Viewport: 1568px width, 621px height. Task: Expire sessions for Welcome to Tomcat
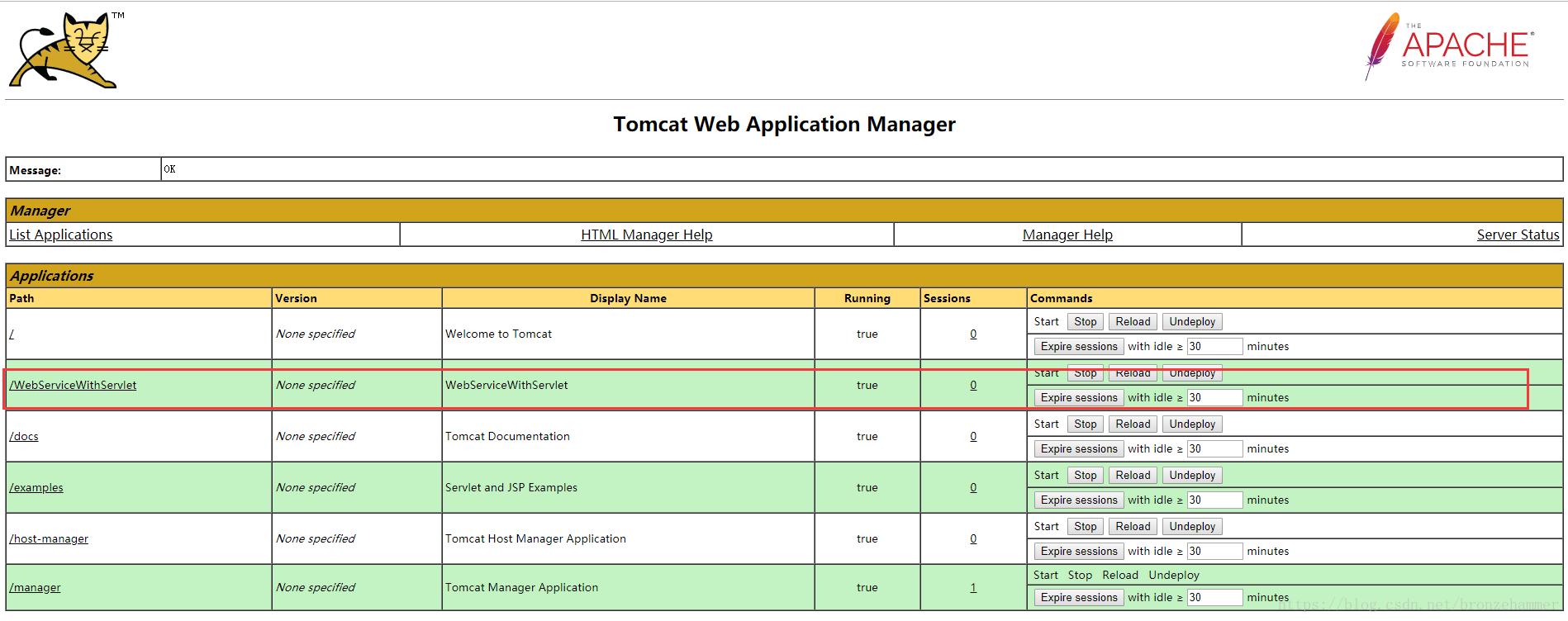pos(1079,347)
